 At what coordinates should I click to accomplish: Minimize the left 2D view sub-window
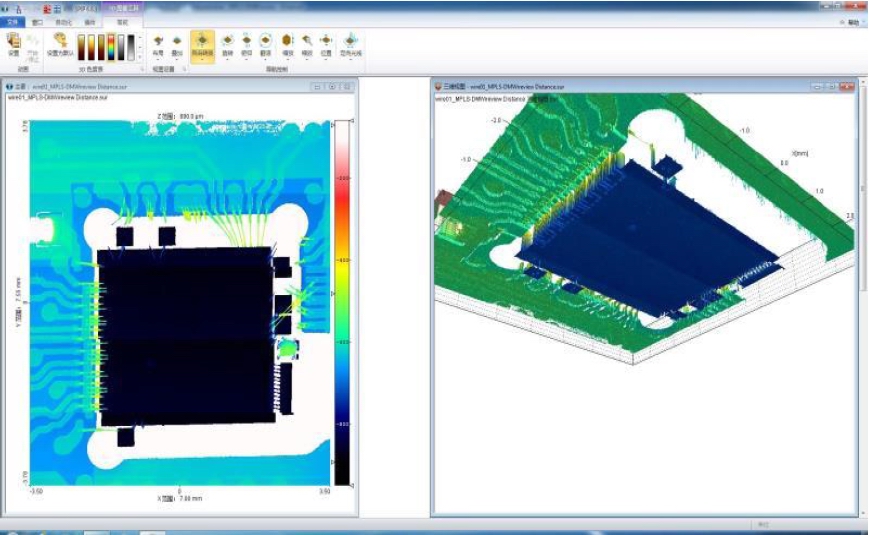(317, 86)
